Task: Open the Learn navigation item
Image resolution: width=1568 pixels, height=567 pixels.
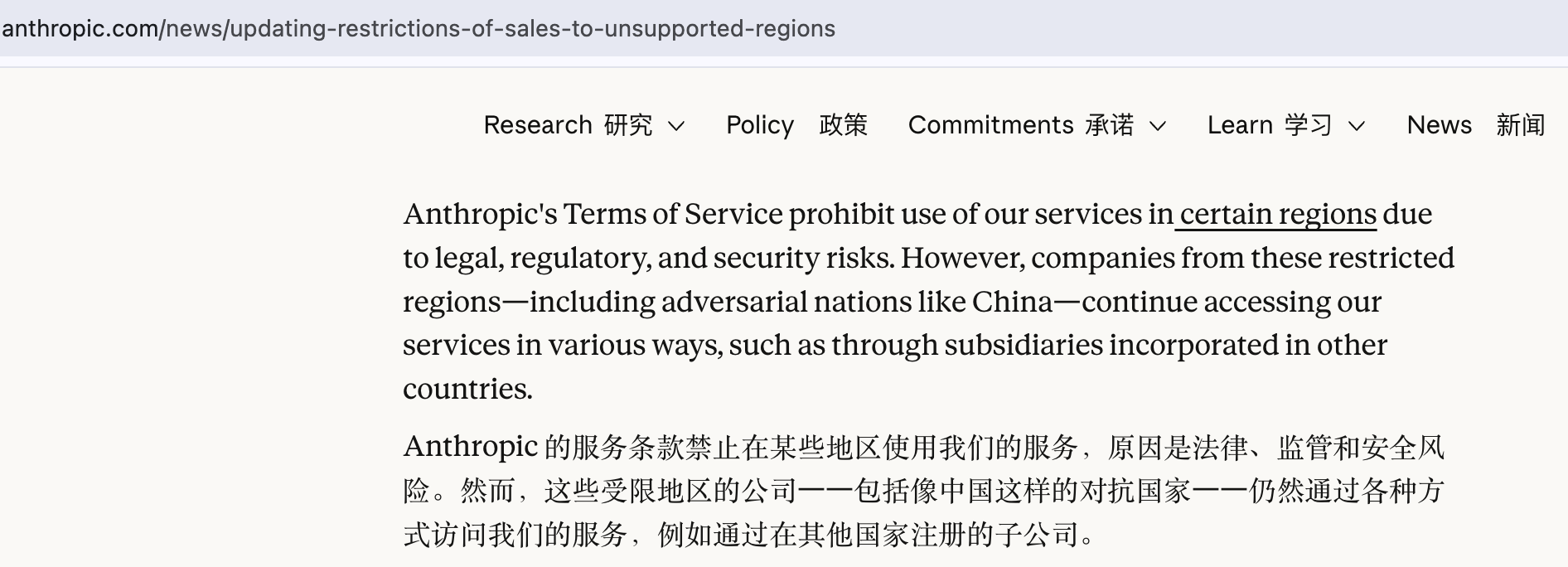Action: [1240, 125]
